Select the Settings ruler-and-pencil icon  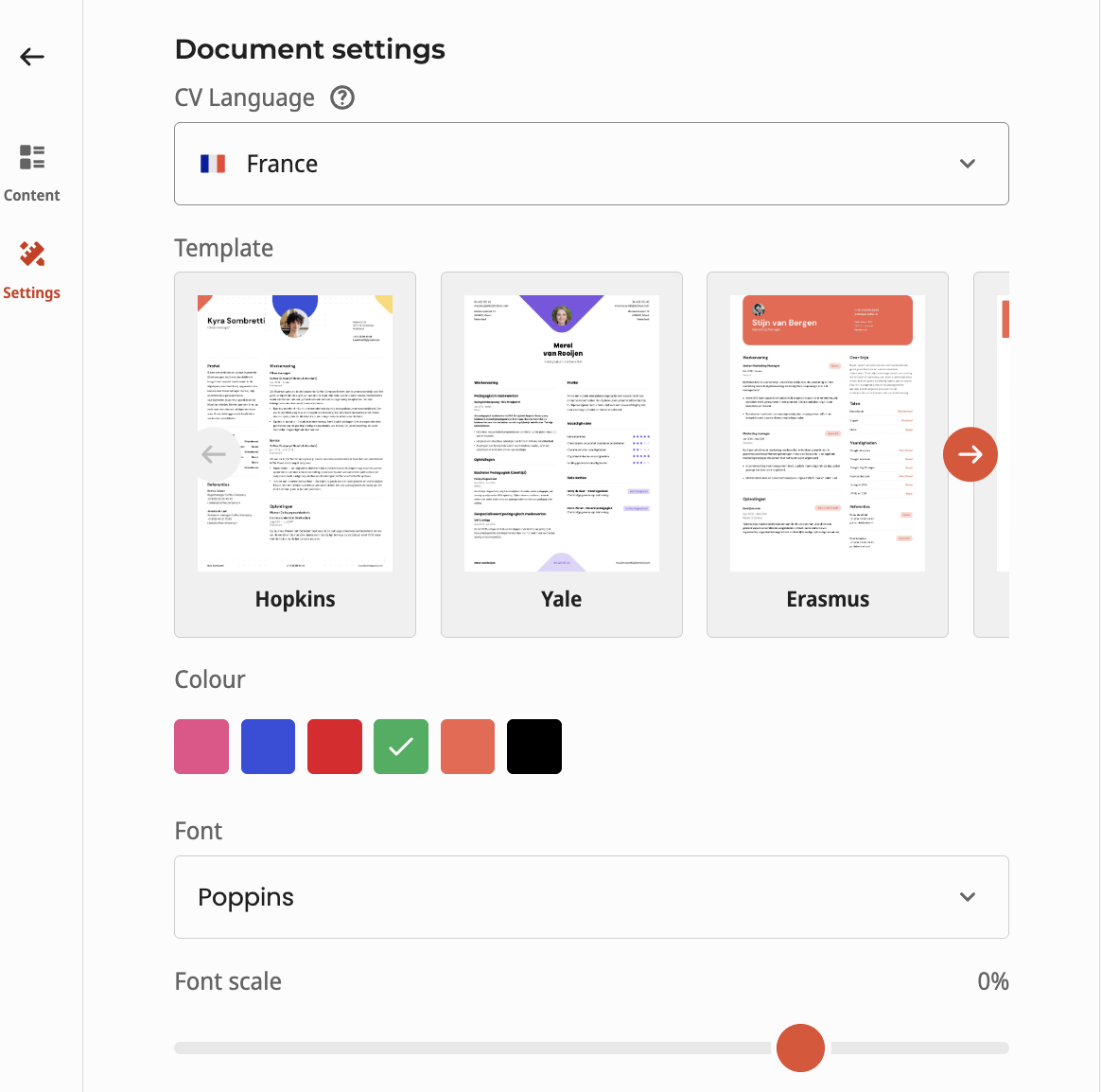point(32,255)
